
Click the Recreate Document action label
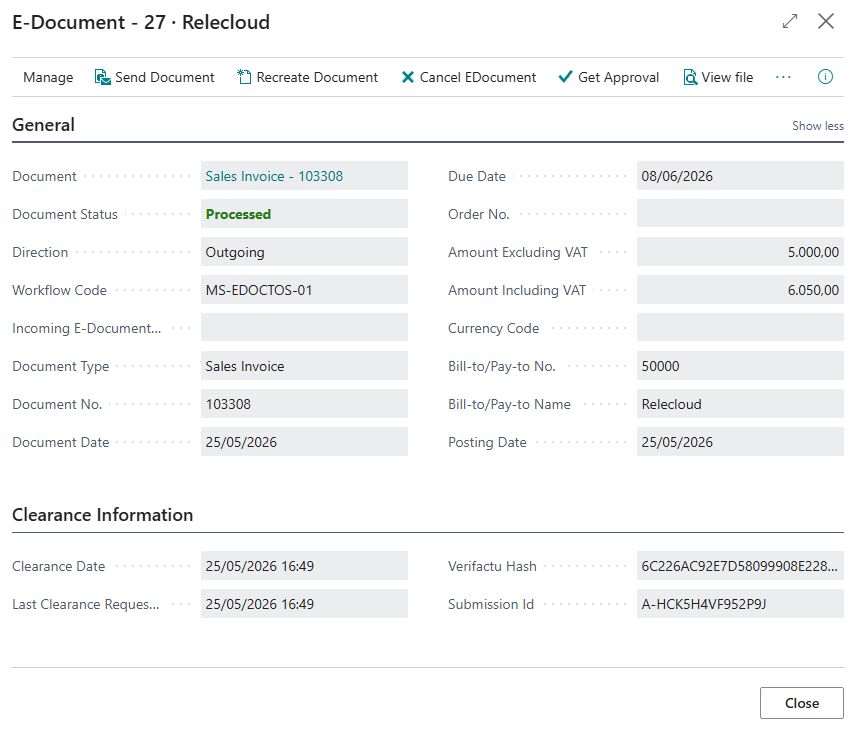(317, 77)
